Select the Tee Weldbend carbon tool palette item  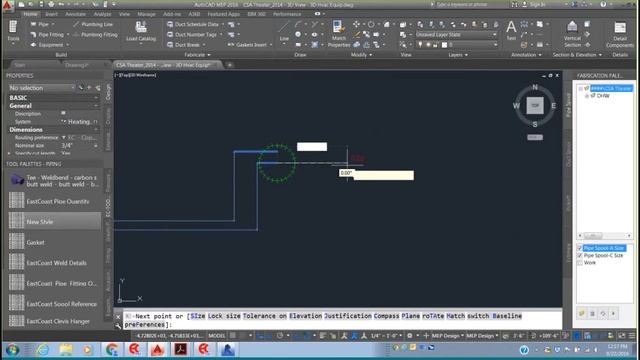(x=54, y=181)
